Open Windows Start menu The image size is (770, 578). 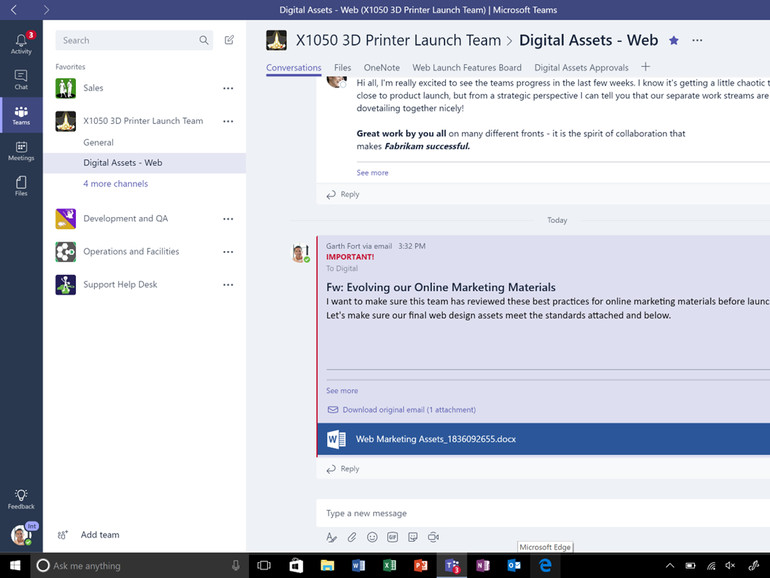[15, 566]
